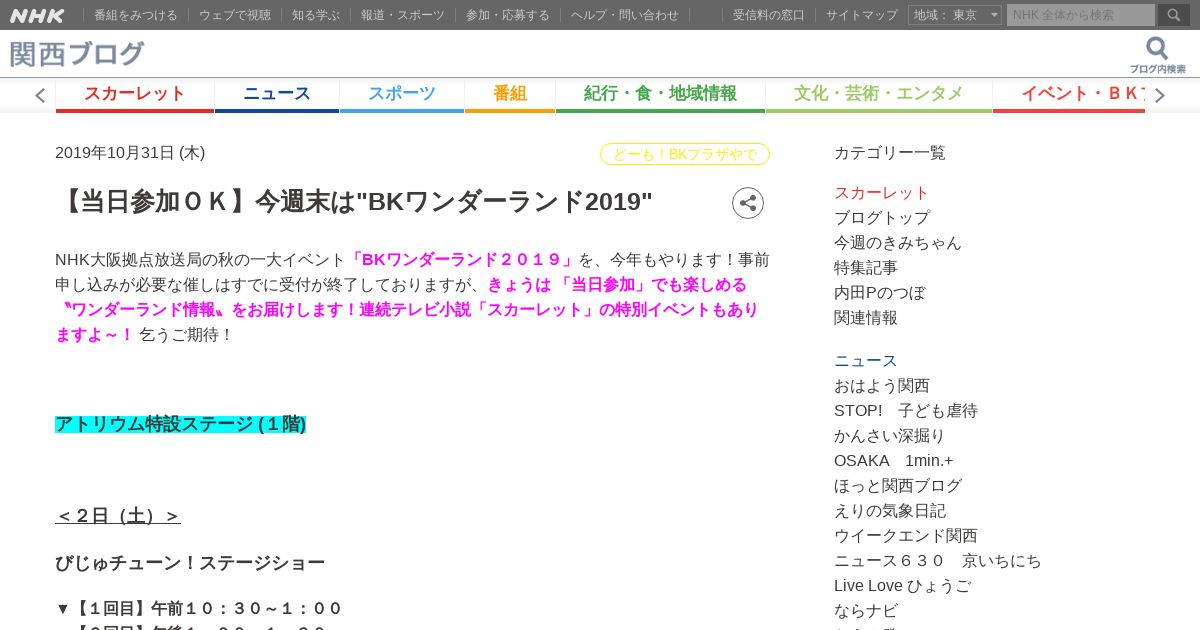Click the 関西ブログ site title
The width and height of the screenshot is (1200, 630).
(x=77, y=54)
